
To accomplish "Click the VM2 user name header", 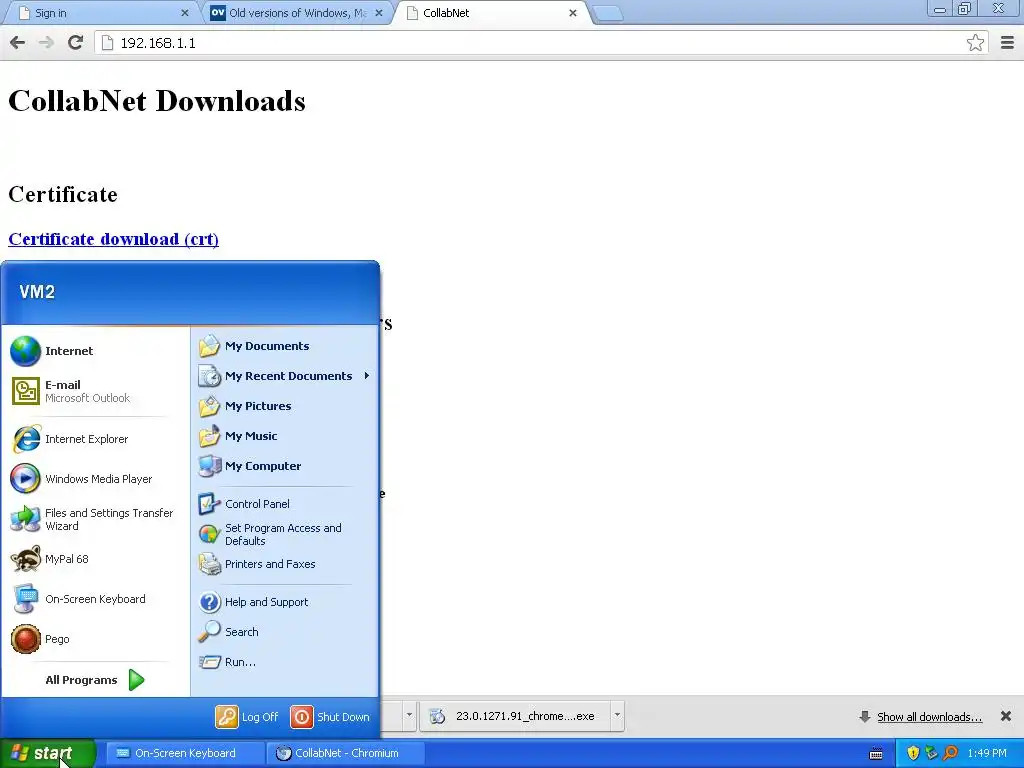I will (37, 292).
